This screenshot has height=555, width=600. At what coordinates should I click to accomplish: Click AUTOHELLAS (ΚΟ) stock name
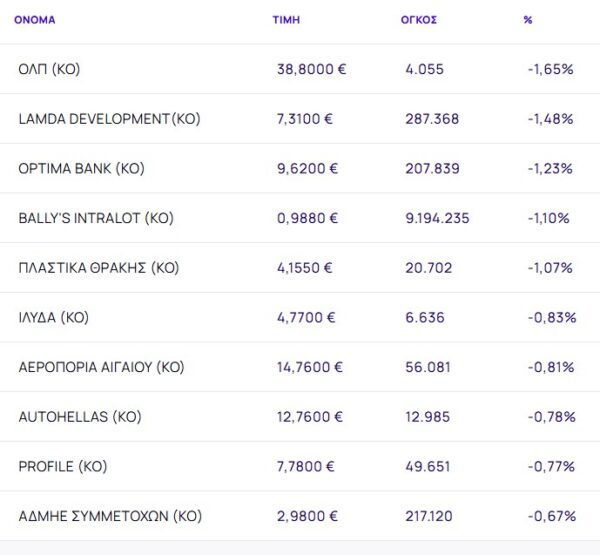click(x=76, y=417)
